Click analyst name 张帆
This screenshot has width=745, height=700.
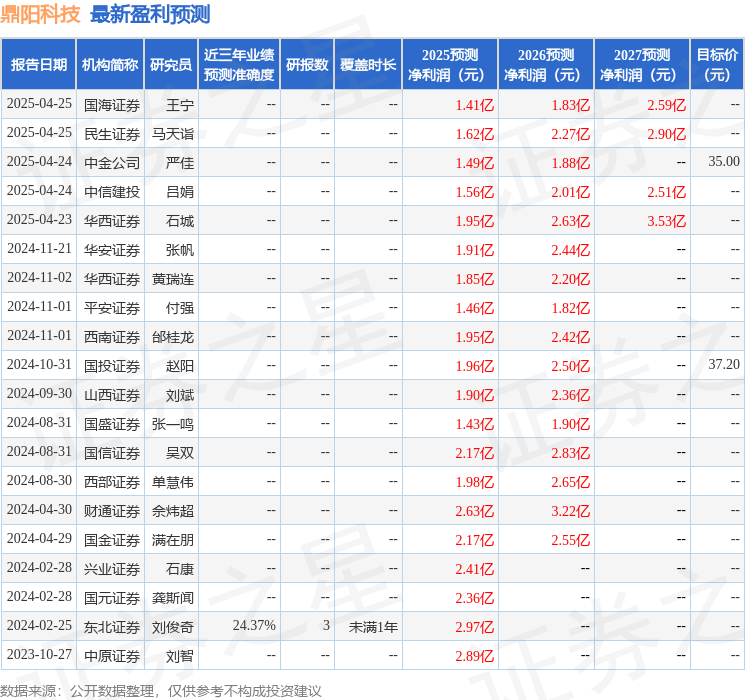point(180,250)
